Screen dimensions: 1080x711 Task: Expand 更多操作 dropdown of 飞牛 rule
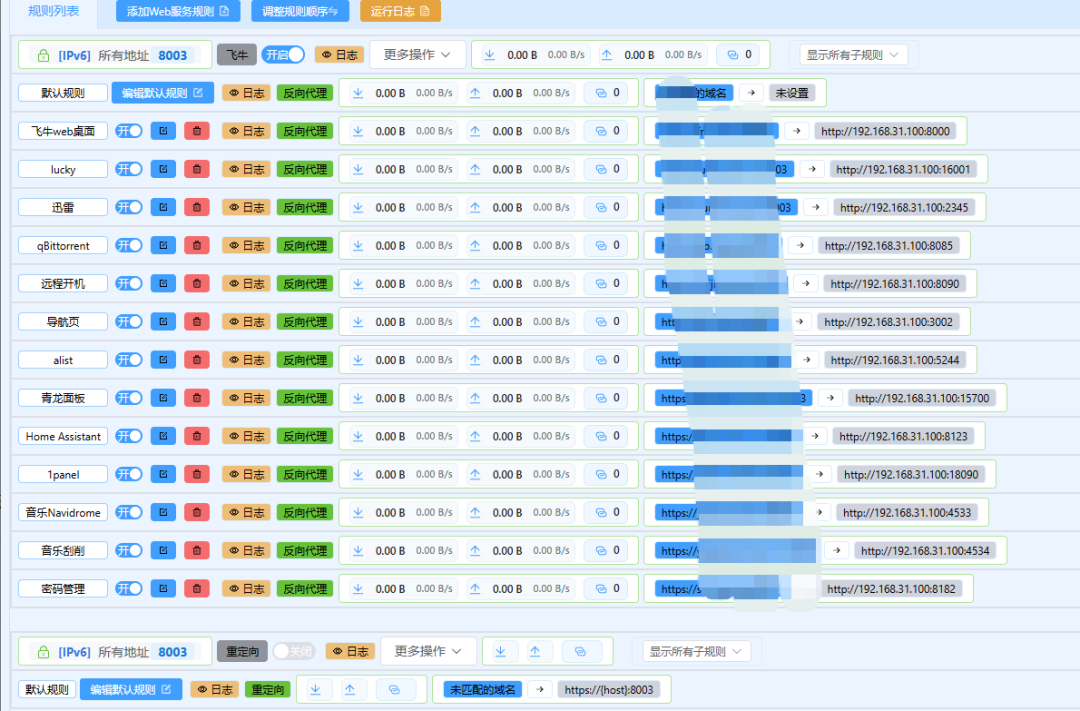pyautogui.click(x=417, y=54)
